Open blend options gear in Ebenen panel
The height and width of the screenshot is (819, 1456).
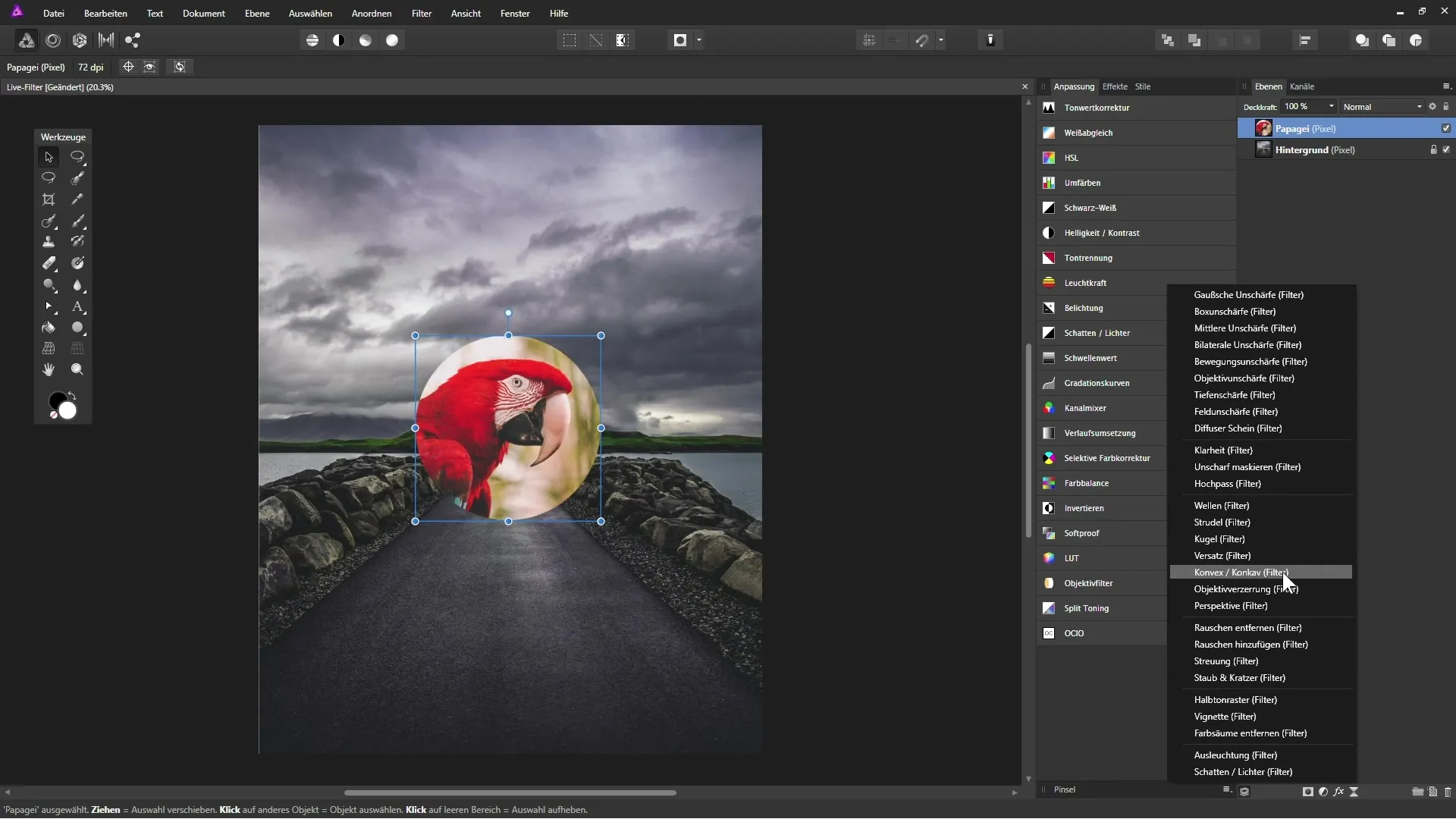click(1432, 107)
